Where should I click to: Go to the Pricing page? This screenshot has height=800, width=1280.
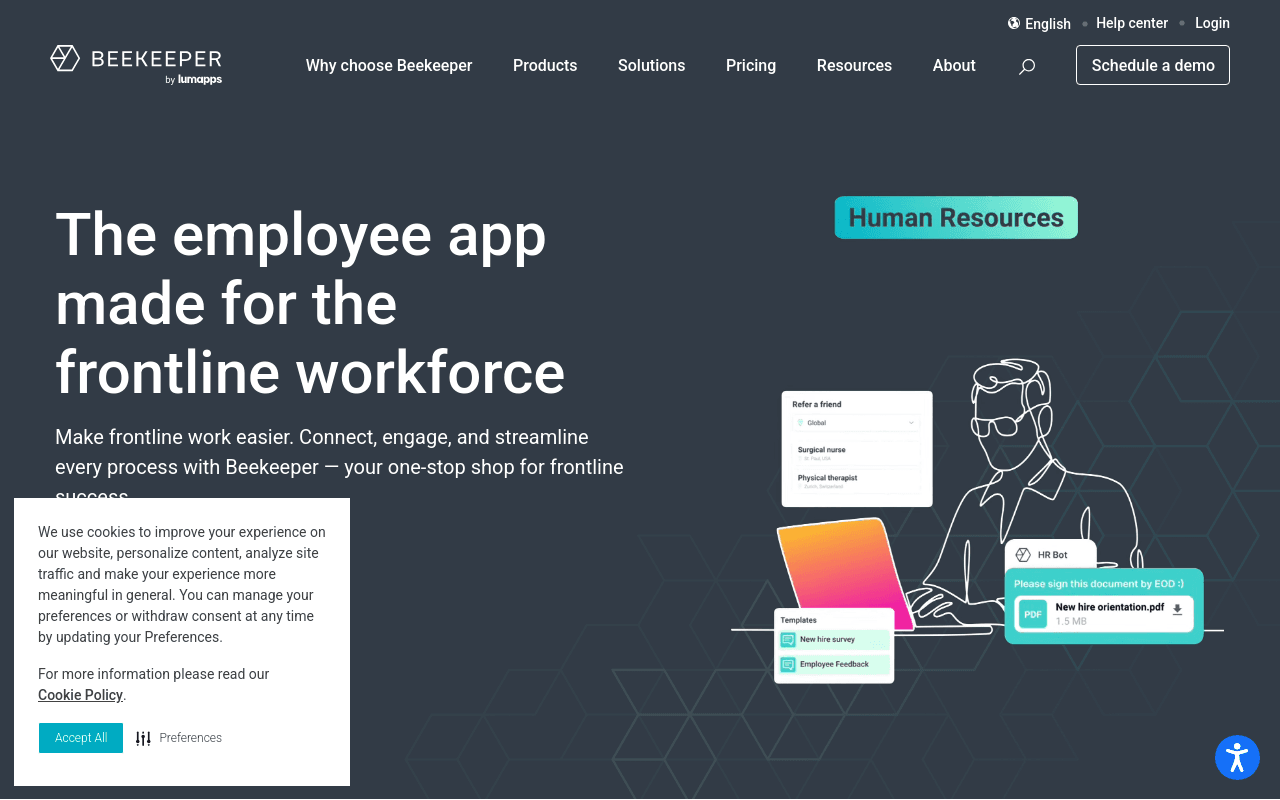[x=751, y=65]
